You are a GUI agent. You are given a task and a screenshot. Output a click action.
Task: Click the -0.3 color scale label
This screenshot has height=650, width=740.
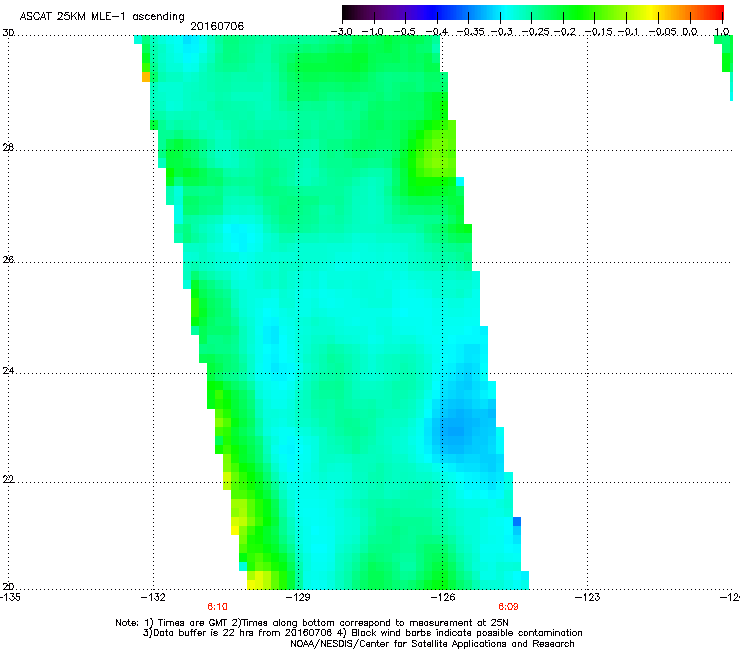click(x=502, y=32)
